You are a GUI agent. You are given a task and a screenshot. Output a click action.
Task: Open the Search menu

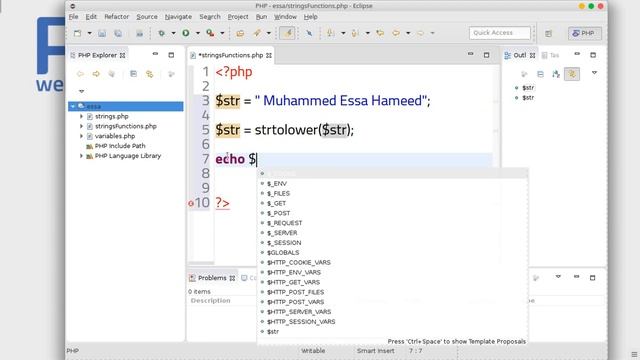pyautogui.click(x=210, y=17)
